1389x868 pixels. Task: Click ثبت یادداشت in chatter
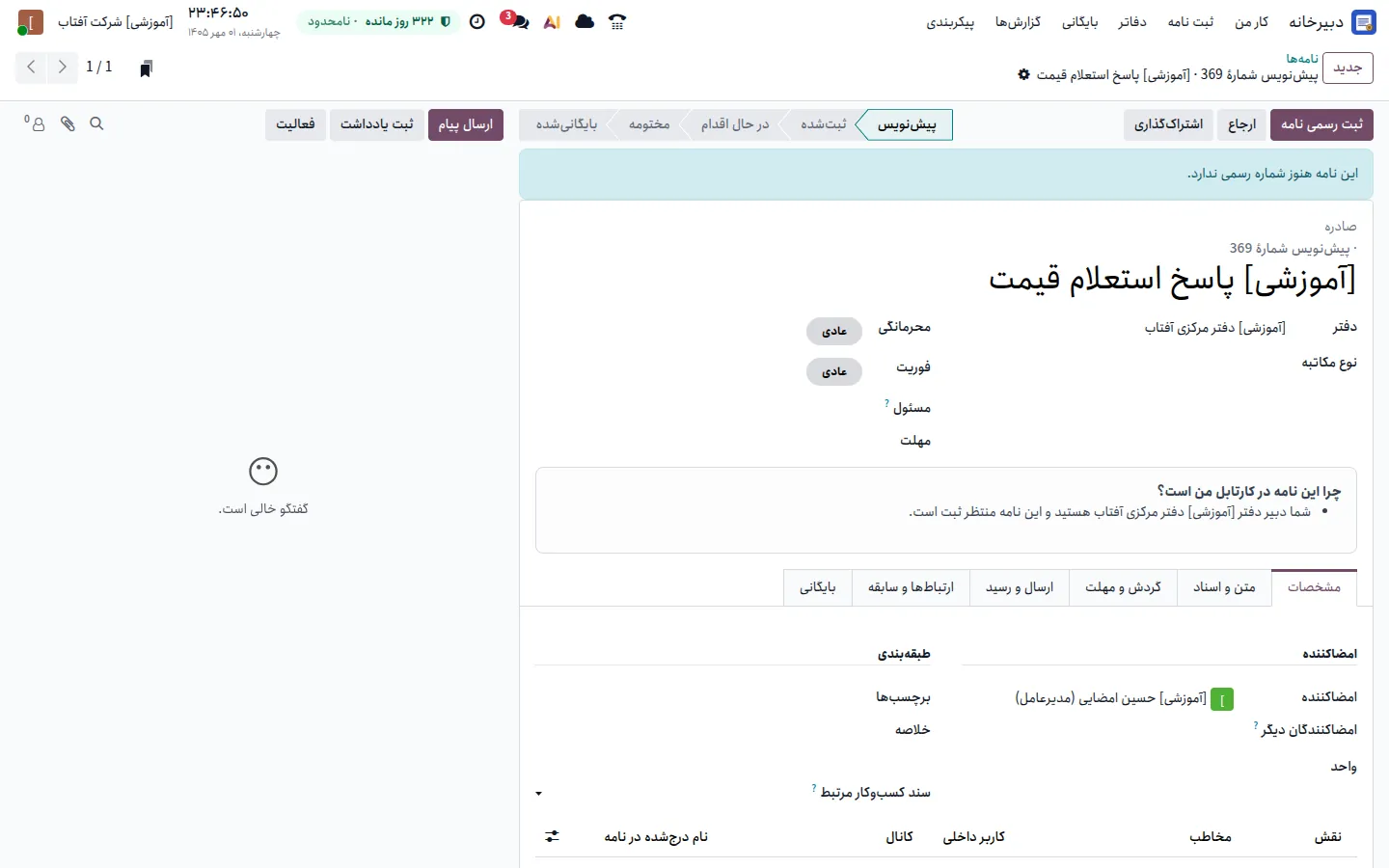tap(376, 124)
